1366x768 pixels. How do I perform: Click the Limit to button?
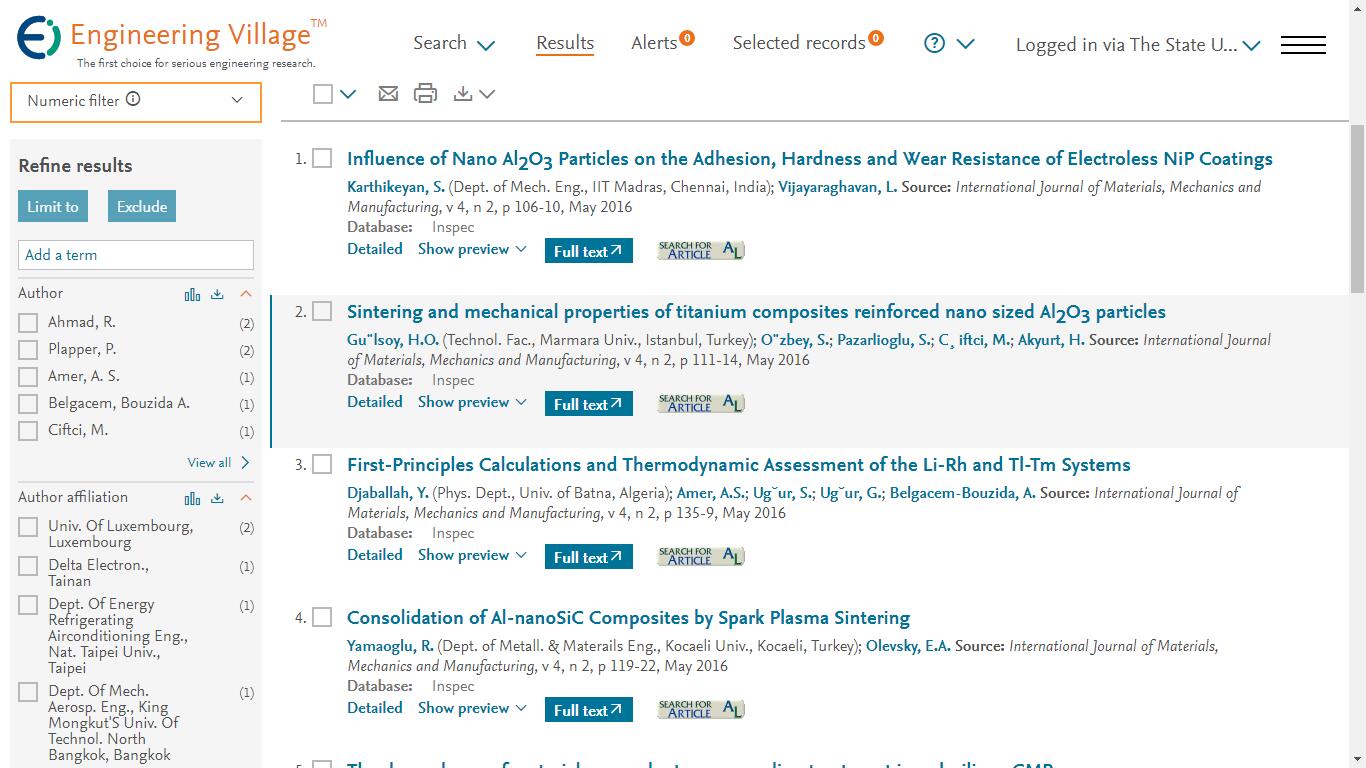pyautogui.click(x=52, y=207)
